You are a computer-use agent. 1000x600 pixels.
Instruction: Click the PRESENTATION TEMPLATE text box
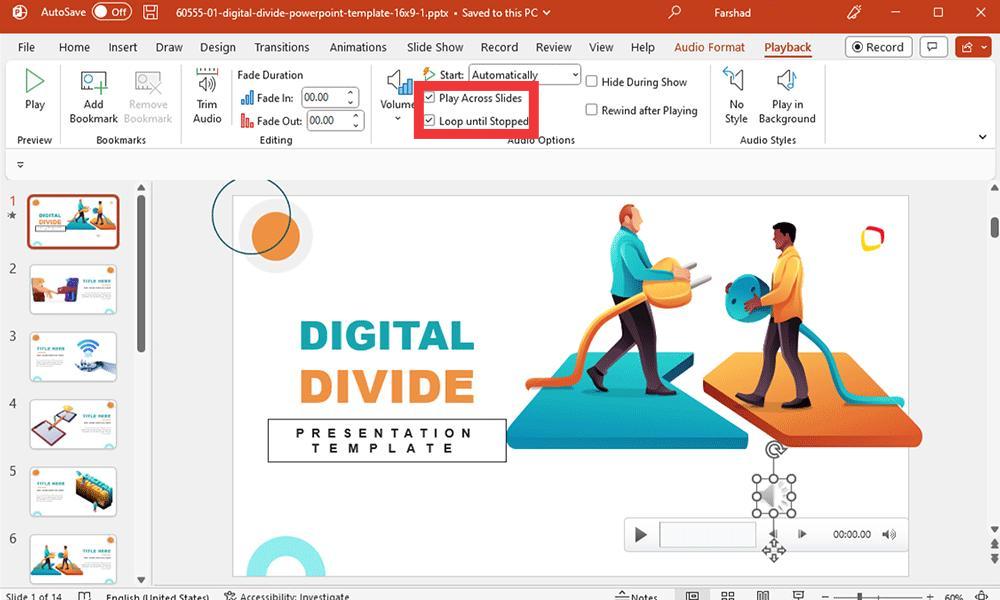[387, 441]
